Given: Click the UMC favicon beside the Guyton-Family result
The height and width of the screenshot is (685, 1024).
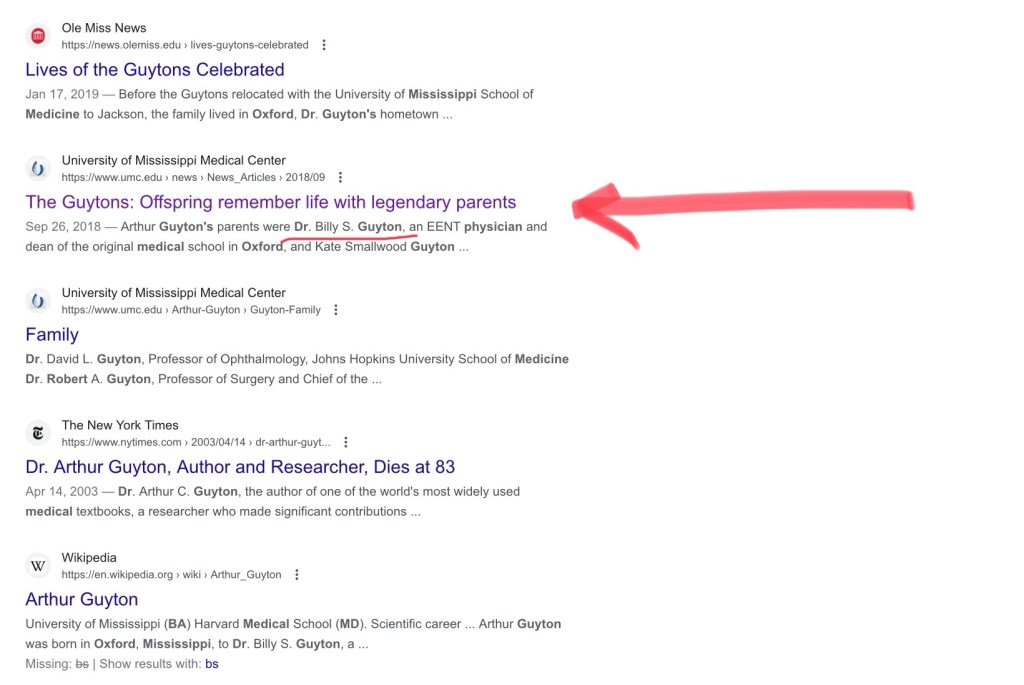Looking at the screenshot, I should click(38, 301).
